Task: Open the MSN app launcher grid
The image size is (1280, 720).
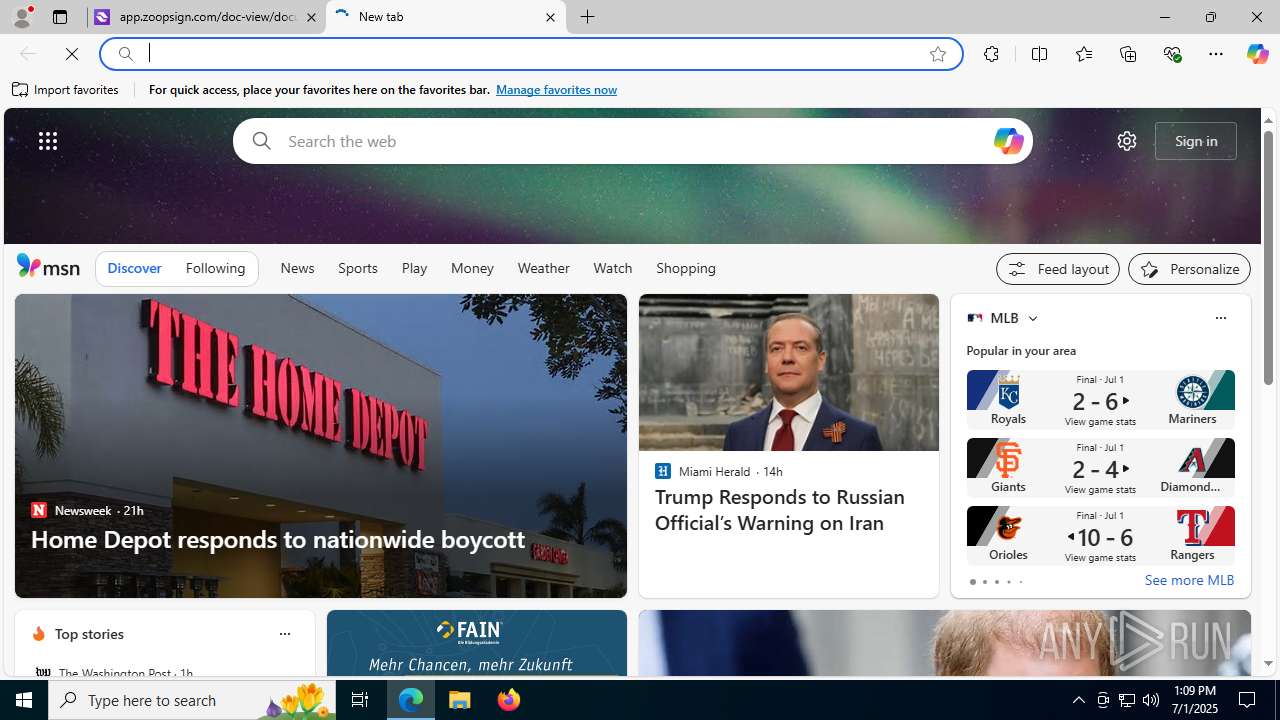Action: [48, 141]
